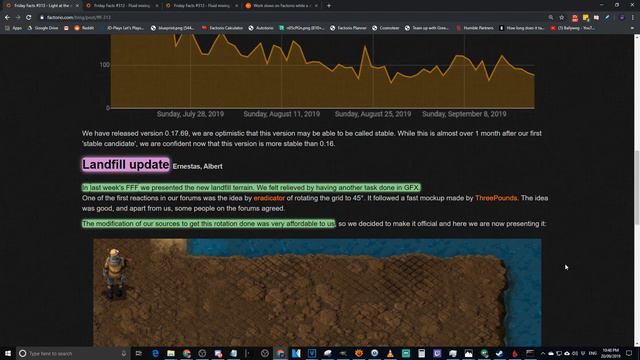Show more bookmarks overflow chevron
This screenshot has width=640, height=360.
tap(633, 28)
